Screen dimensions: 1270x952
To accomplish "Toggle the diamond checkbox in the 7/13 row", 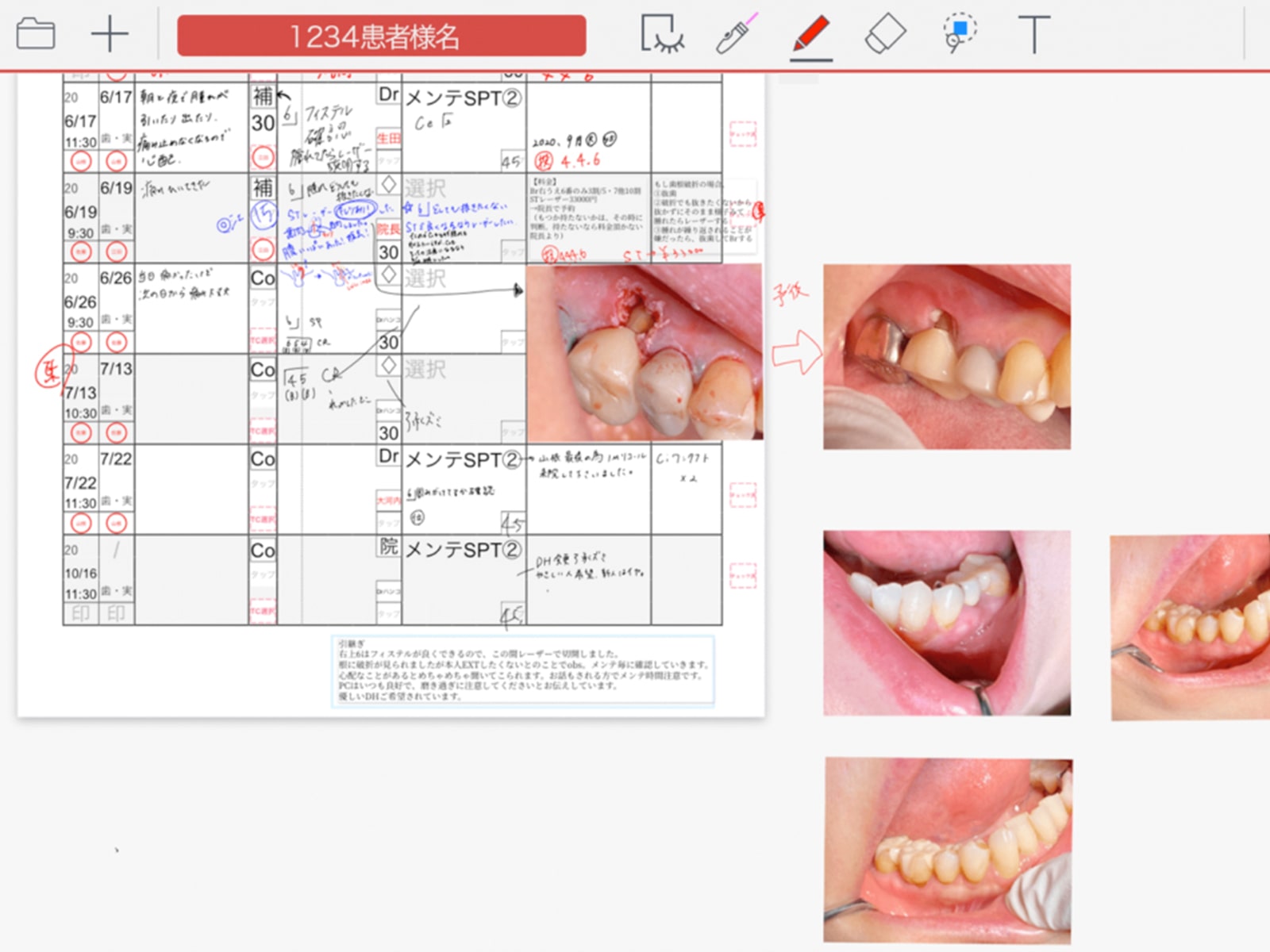I will click(x=388, y=366).
